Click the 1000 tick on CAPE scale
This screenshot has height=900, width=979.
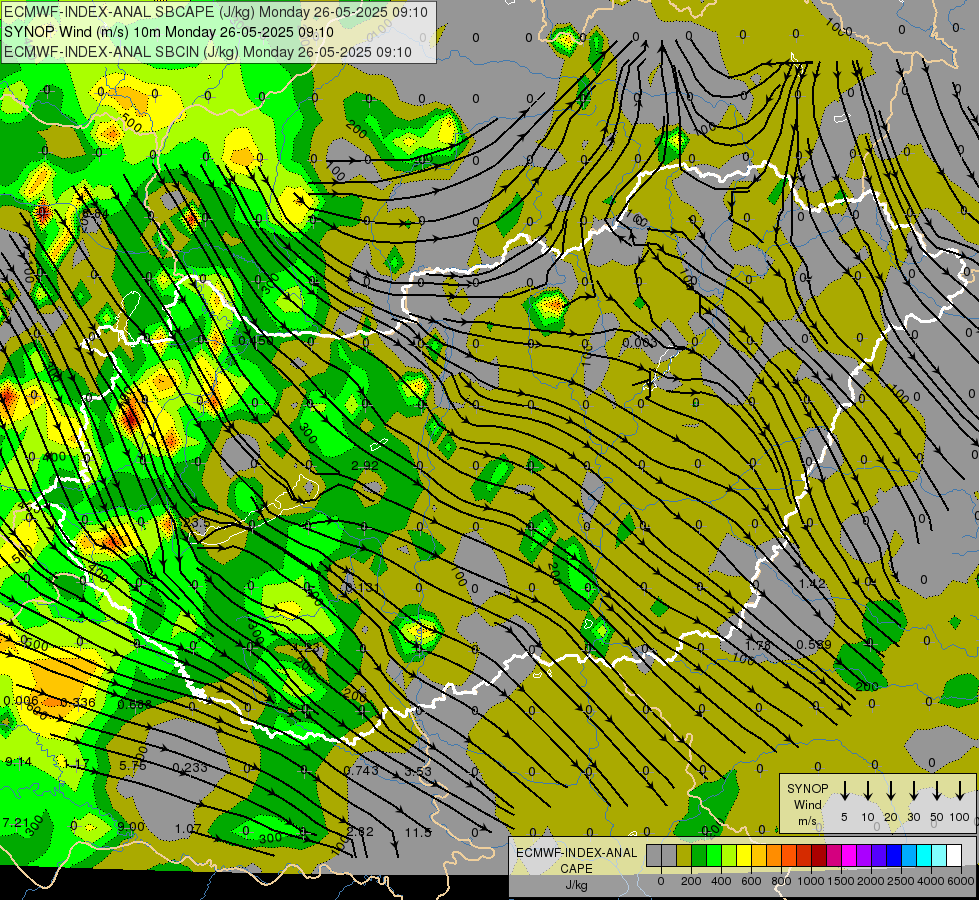click(811, 881)
